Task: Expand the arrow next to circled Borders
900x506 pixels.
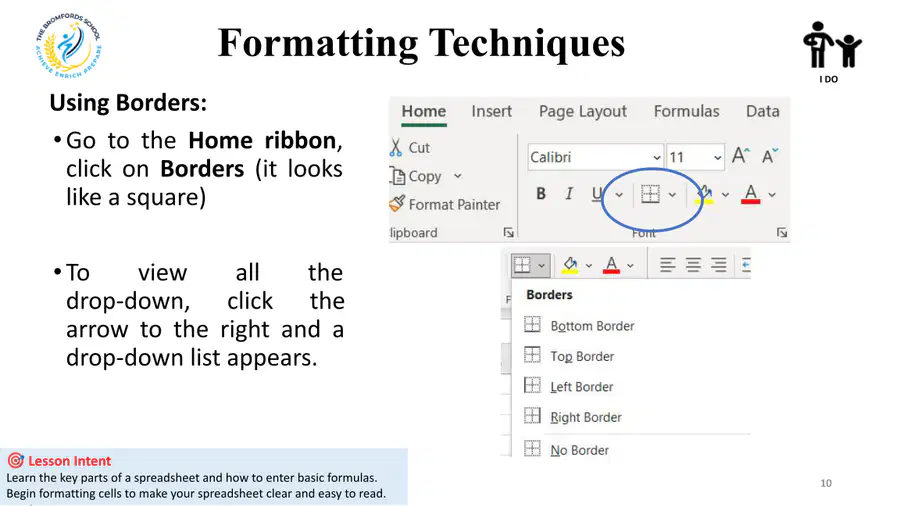Action: 672,194
